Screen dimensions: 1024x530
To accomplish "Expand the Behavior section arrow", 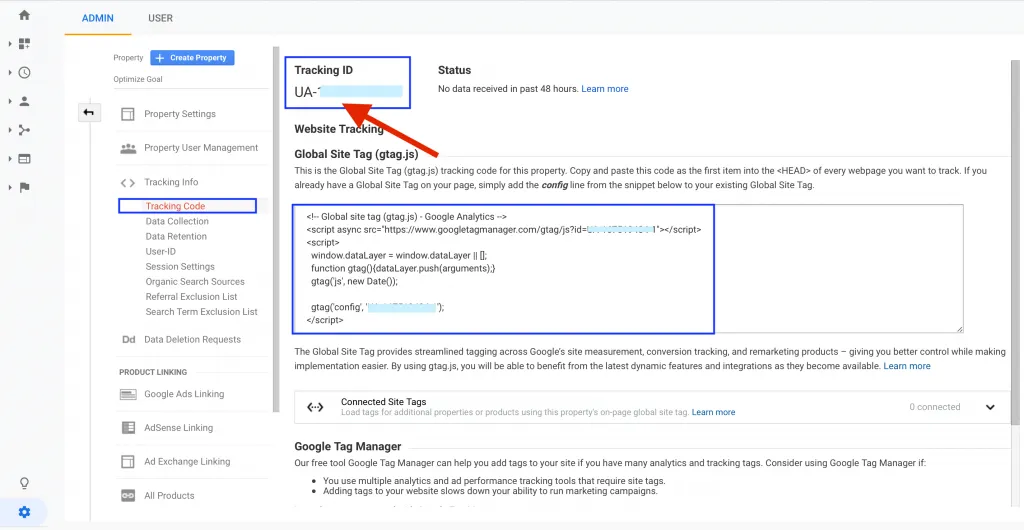I will click(10, 159).
